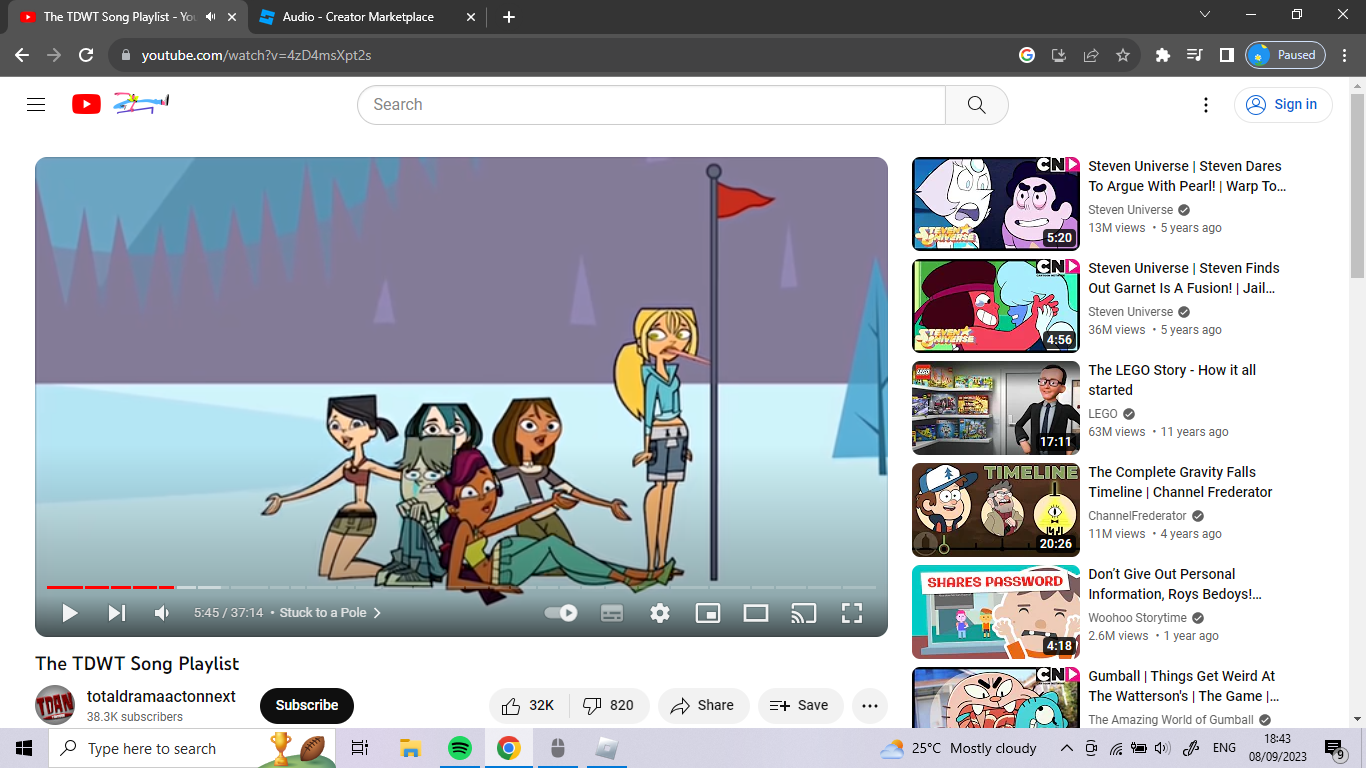
Task: Open the YouTube three-dot settings menu
Action: click(x=1206, y=104)
